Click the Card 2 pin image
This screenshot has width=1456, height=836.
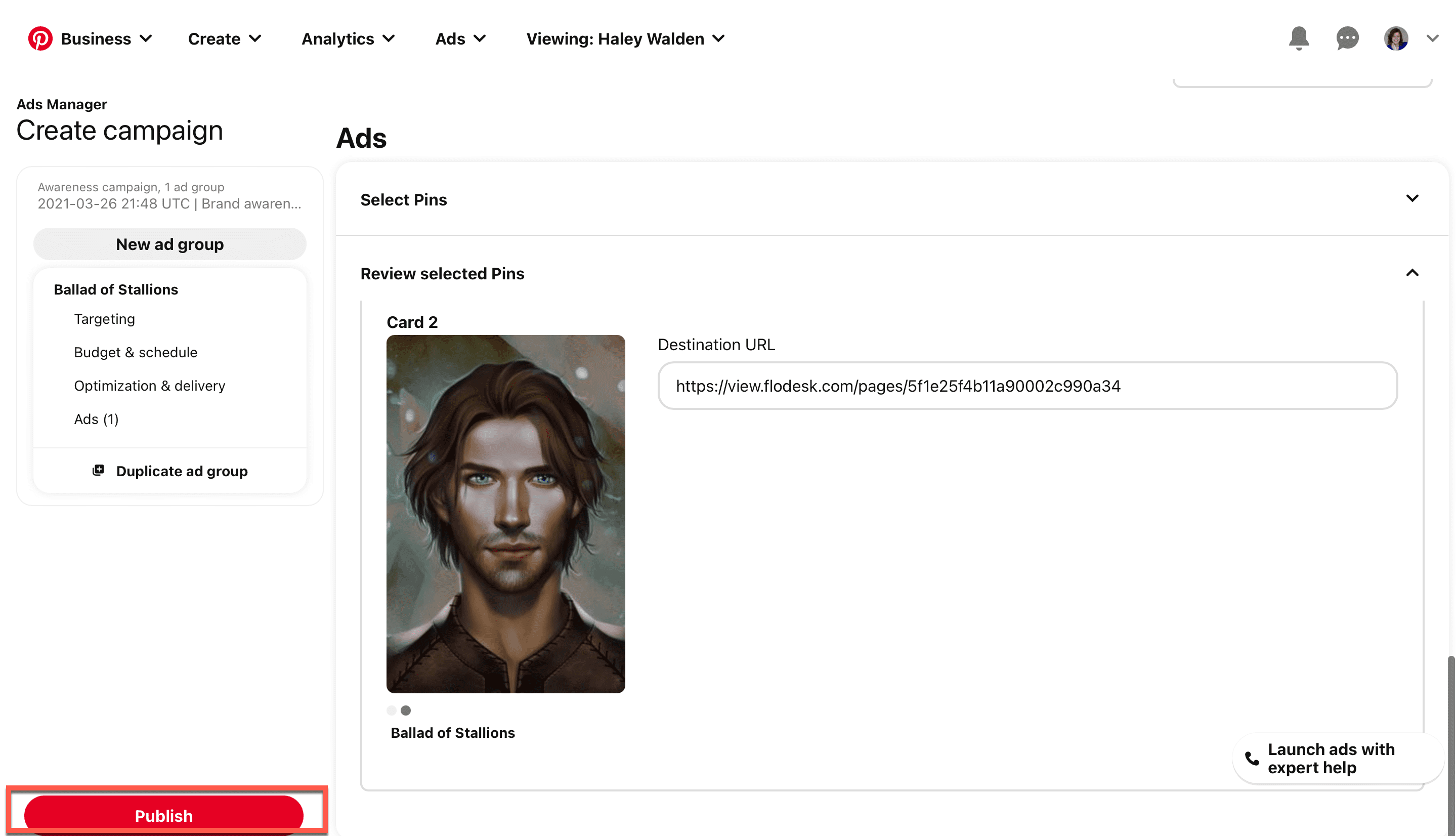pyautogui.click(x=505, y=514)
